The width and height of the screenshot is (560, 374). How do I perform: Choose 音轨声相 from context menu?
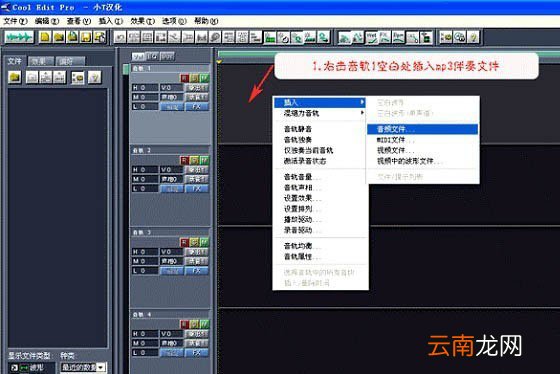tap(320, 188)
